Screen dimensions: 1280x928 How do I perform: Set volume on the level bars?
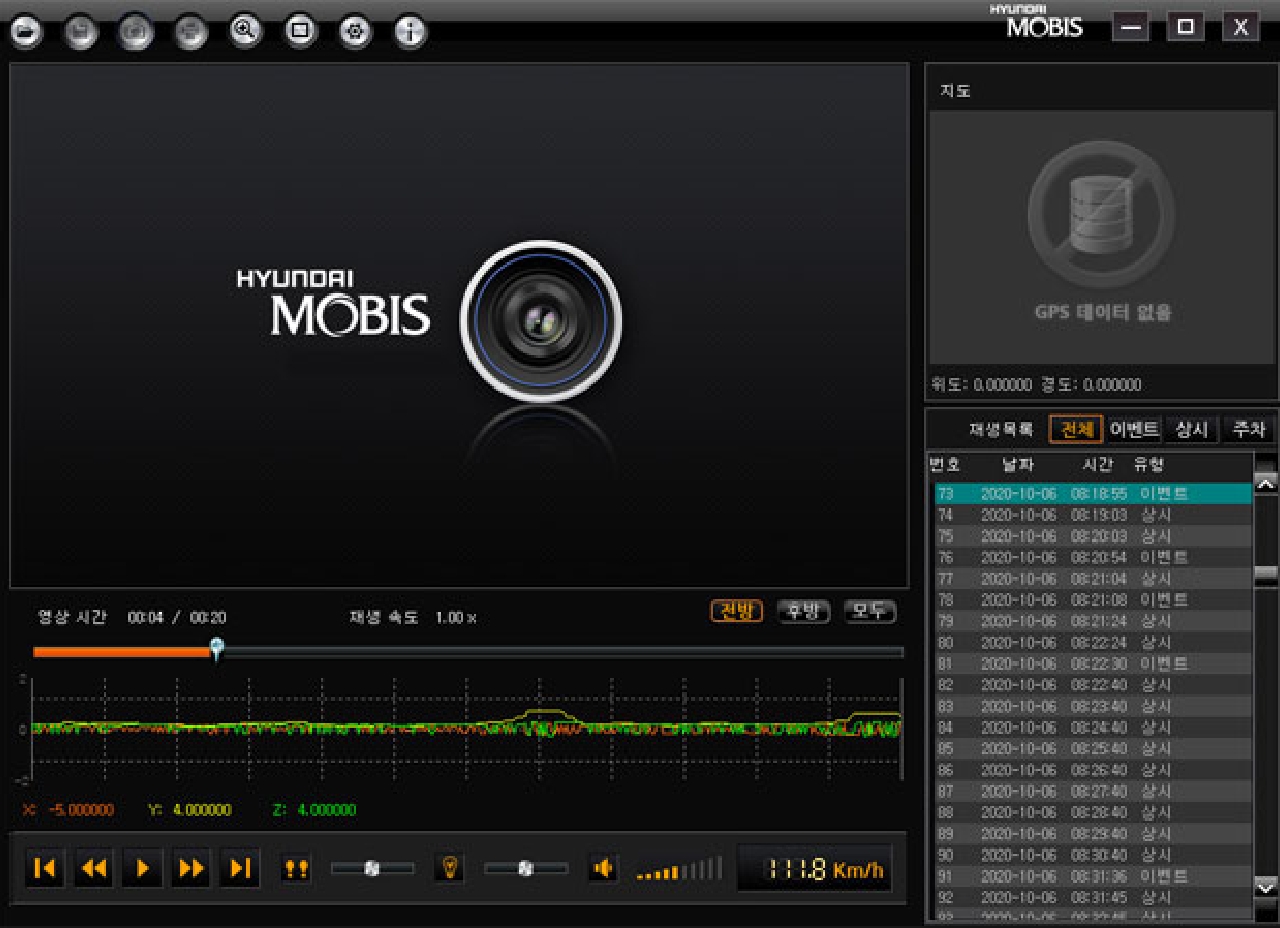(x=679, y=868)
